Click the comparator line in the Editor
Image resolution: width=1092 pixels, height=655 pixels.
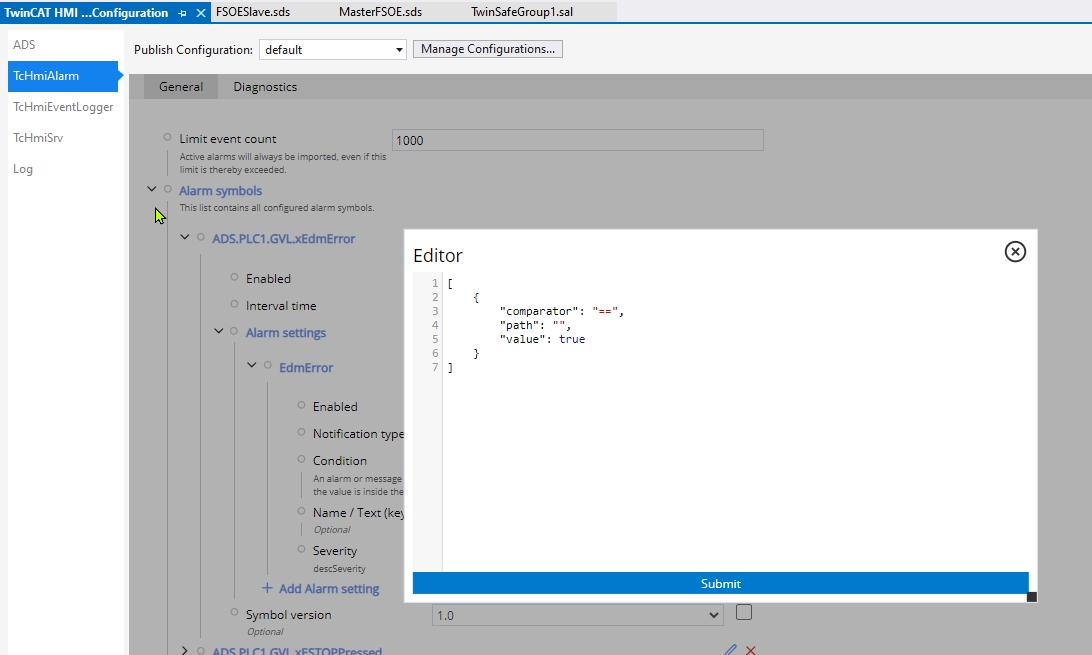coord(561,311)
